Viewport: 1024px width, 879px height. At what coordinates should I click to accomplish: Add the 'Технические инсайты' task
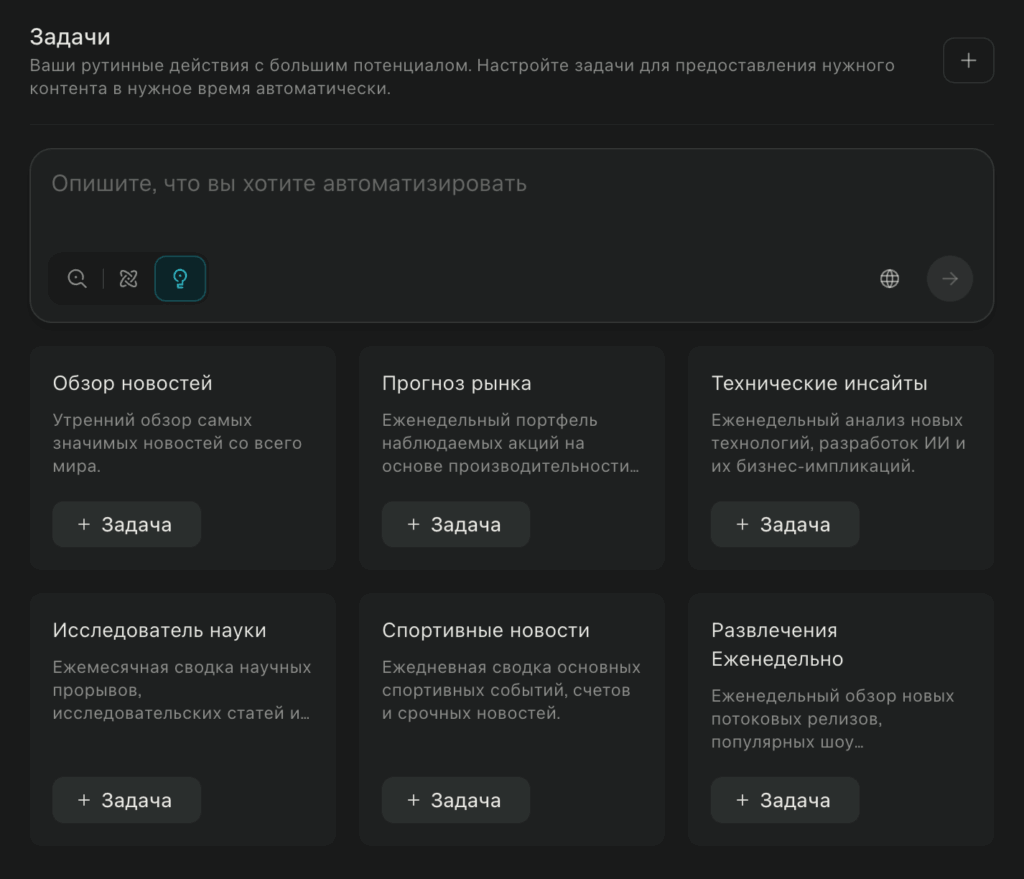(784, 524)
